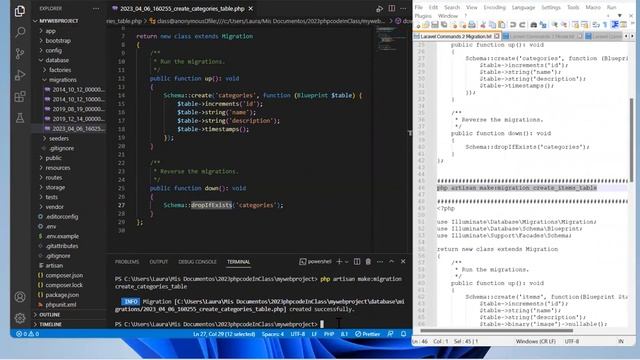Open the Plugins menu in Notepad++
640x360 pixels.
click(x=423, y=16)
